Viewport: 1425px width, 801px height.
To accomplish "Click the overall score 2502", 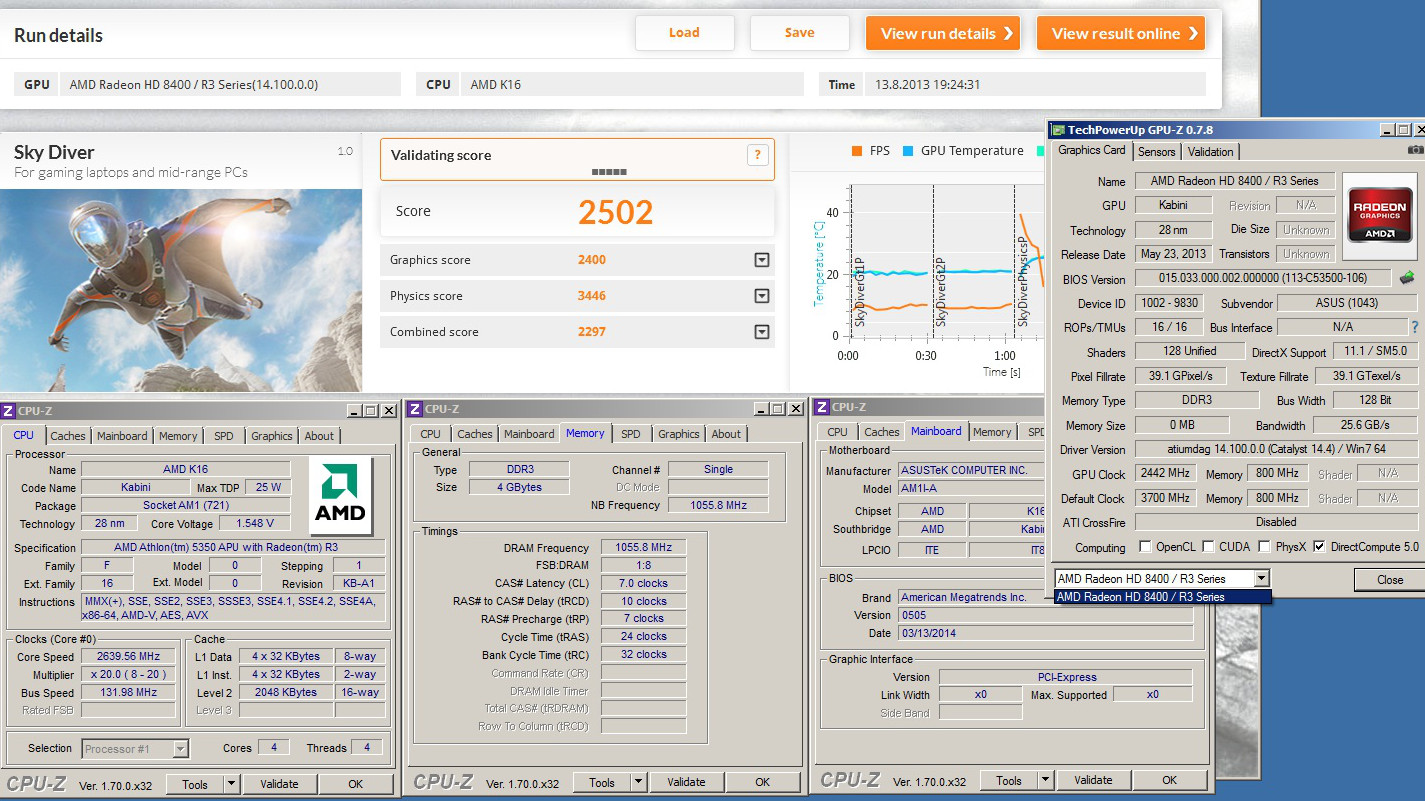I will pos(616,212).
